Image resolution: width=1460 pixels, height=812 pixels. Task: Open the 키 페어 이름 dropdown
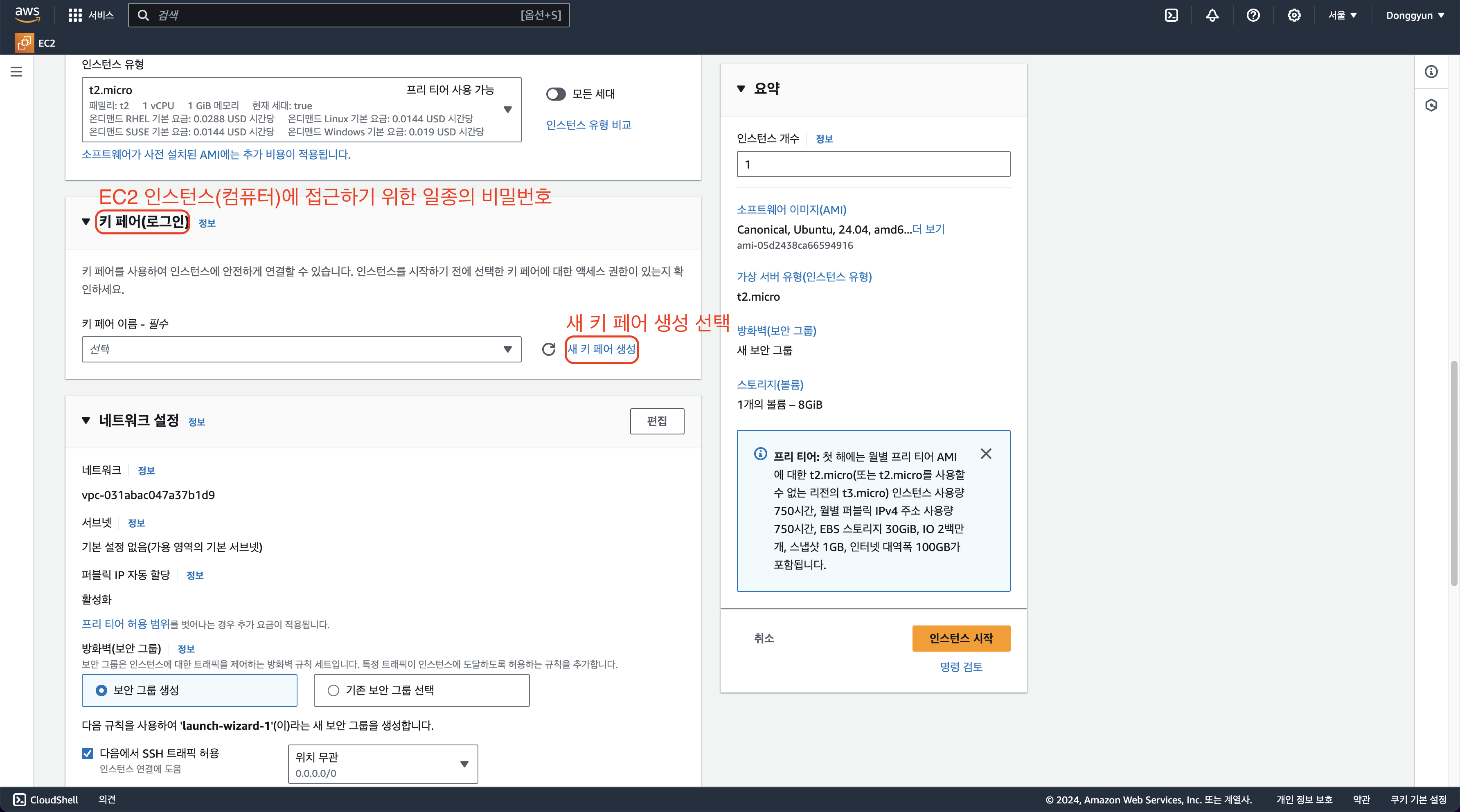pyautogui.click(x=301, y=349)
